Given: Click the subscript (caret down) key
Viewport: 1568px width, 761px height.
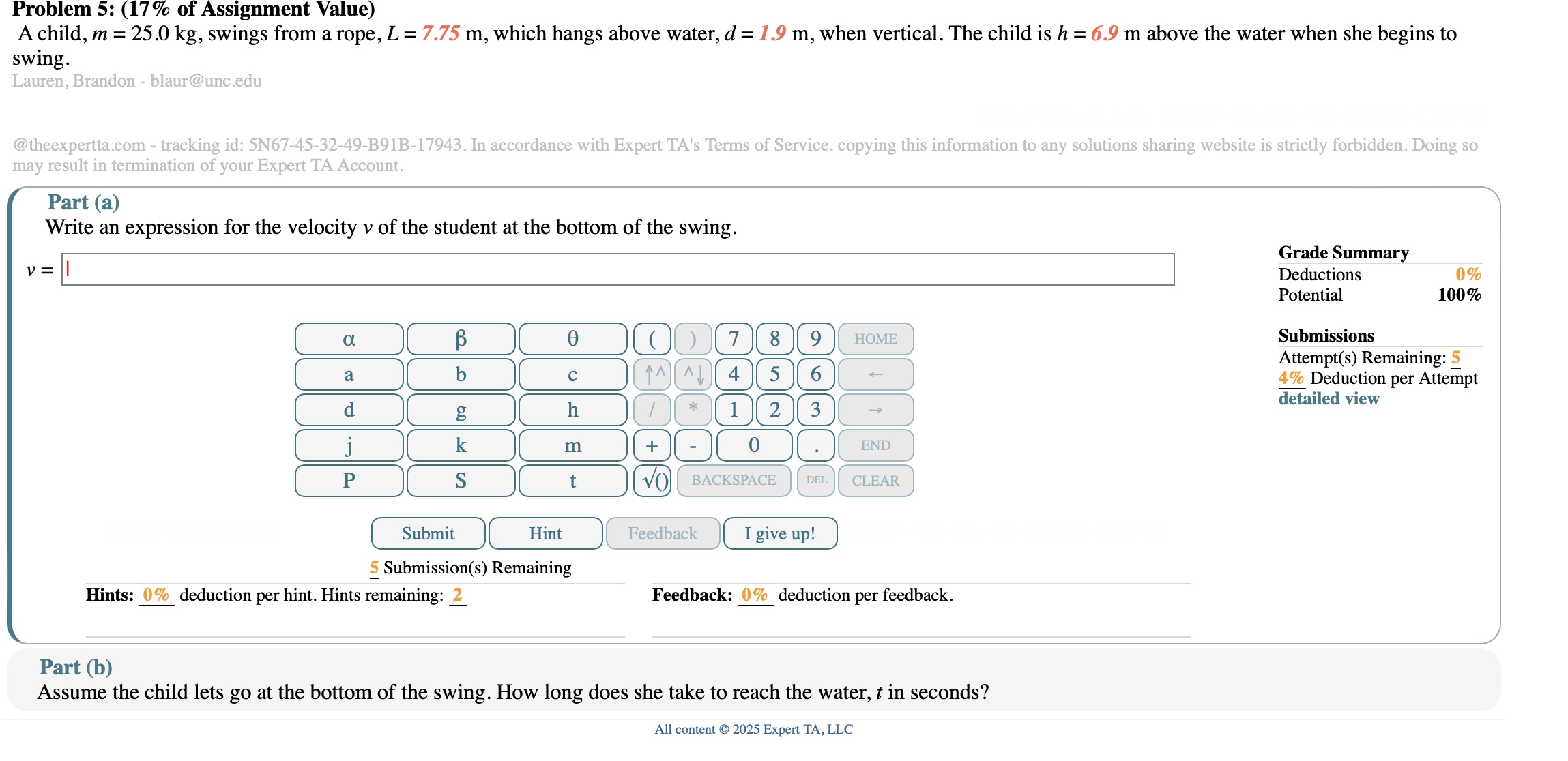Looking at the screenshot, I should tap(693, 374).
